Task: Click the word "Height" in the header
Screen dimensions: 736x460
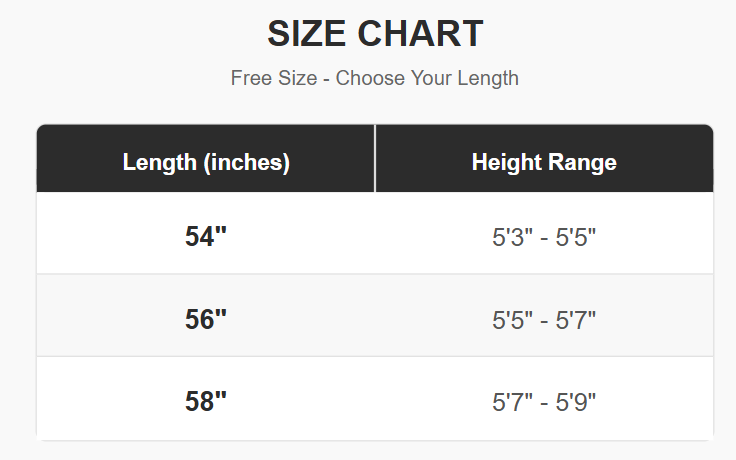Action: click(506, 162)
